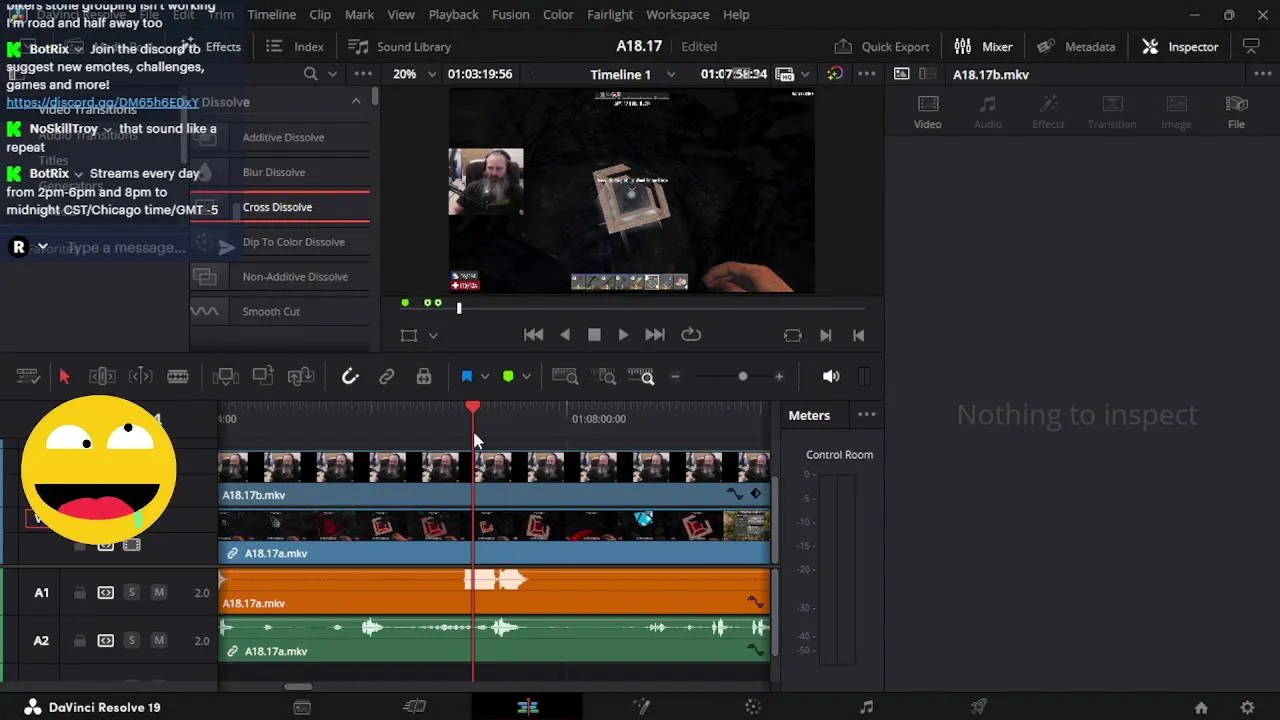The image size is (1280, 720).
Task: Select the Selection Mode arrow tool
Action: coord(65,376)
